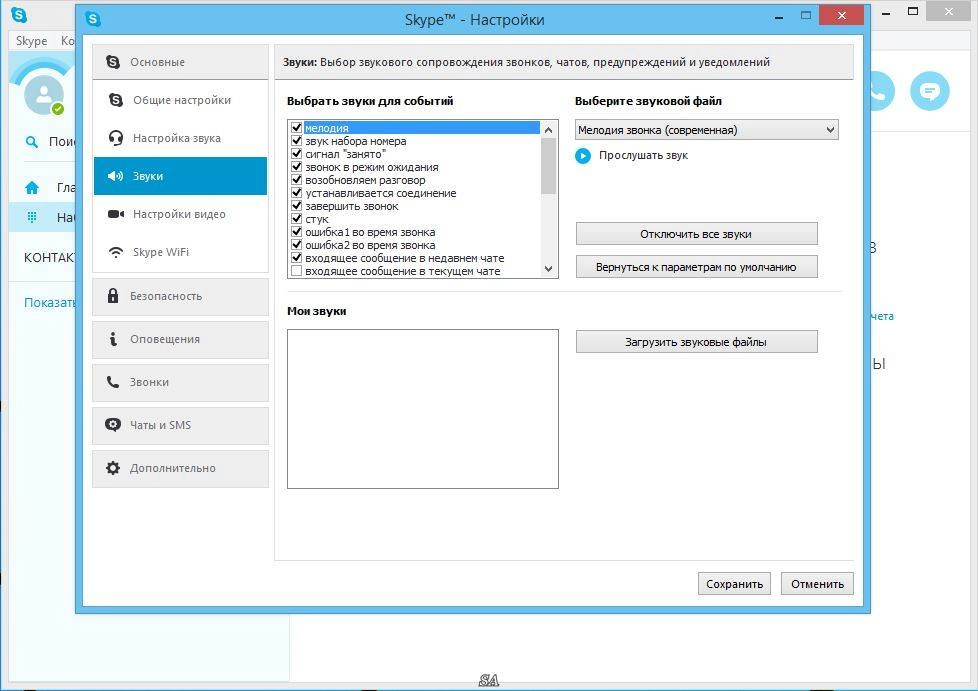Open the Мелодия звонка (современная) dropdown
978x691 pixels.
(x=706, y=130)
